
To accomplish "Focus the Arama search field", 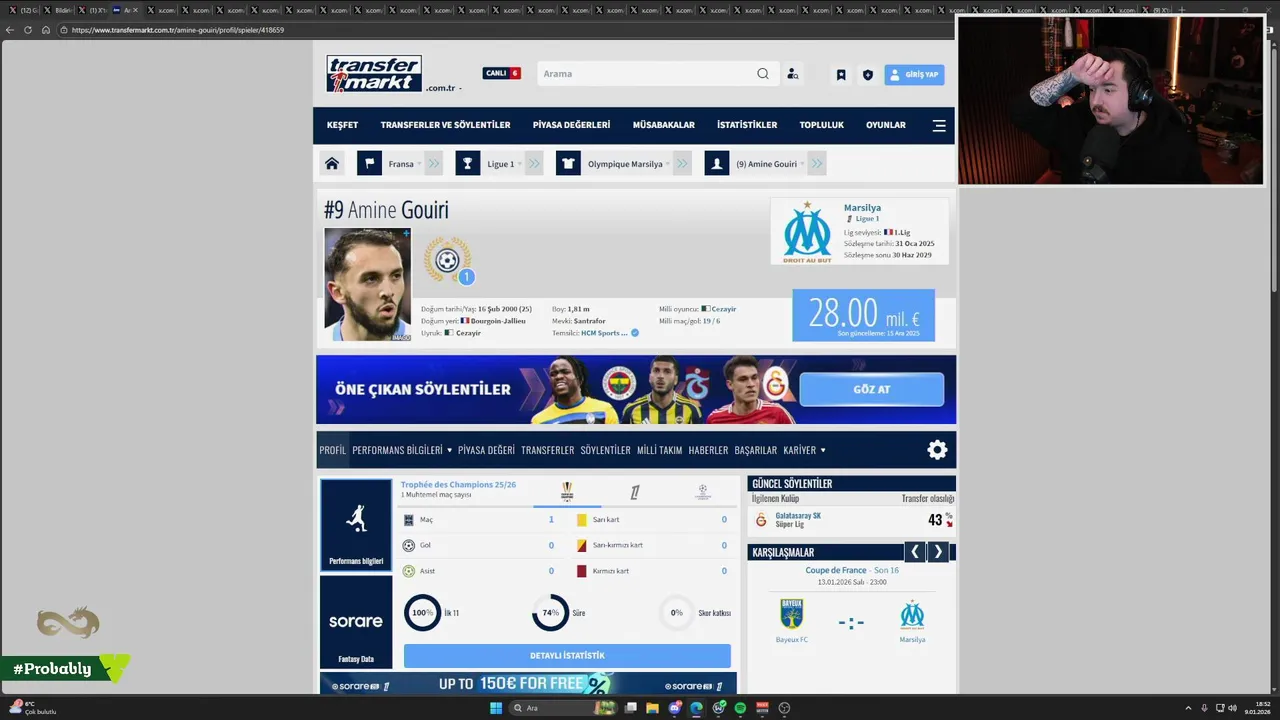I will 646,73.
